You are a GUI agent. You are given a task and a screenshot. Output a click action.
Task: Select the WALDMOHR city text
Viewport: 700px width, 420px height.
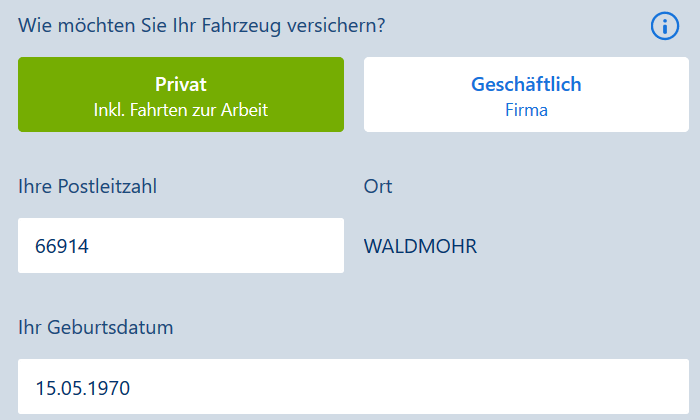tap(420, 246)
